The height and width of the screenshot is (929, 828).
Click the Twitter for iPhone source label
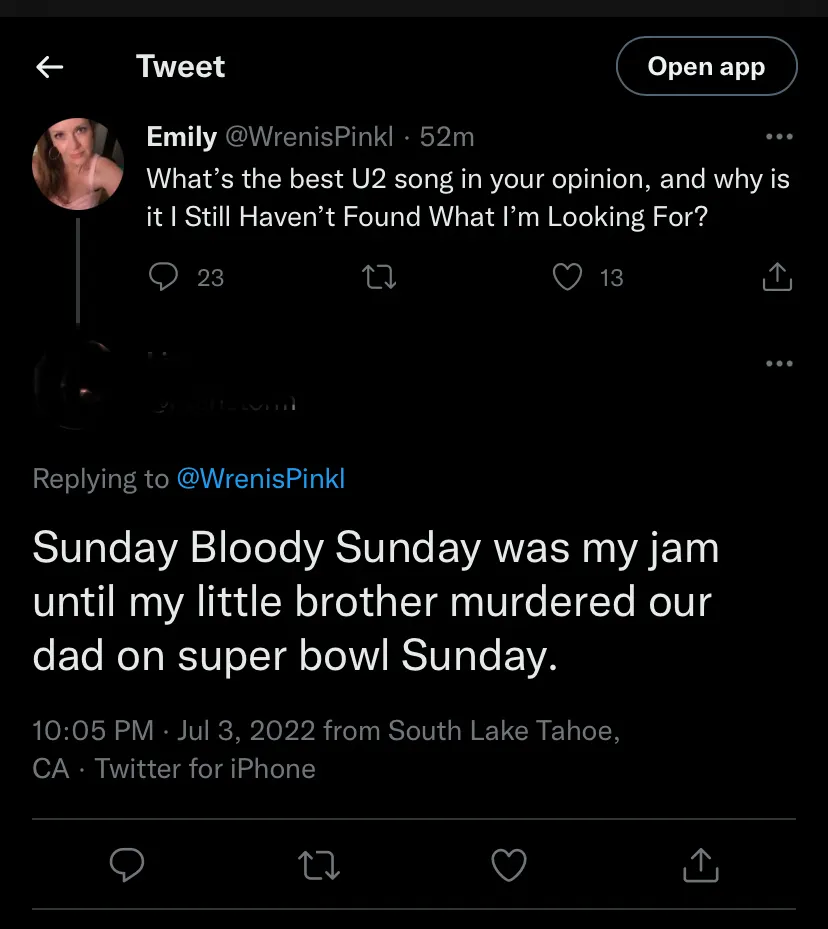click(205, 769)
